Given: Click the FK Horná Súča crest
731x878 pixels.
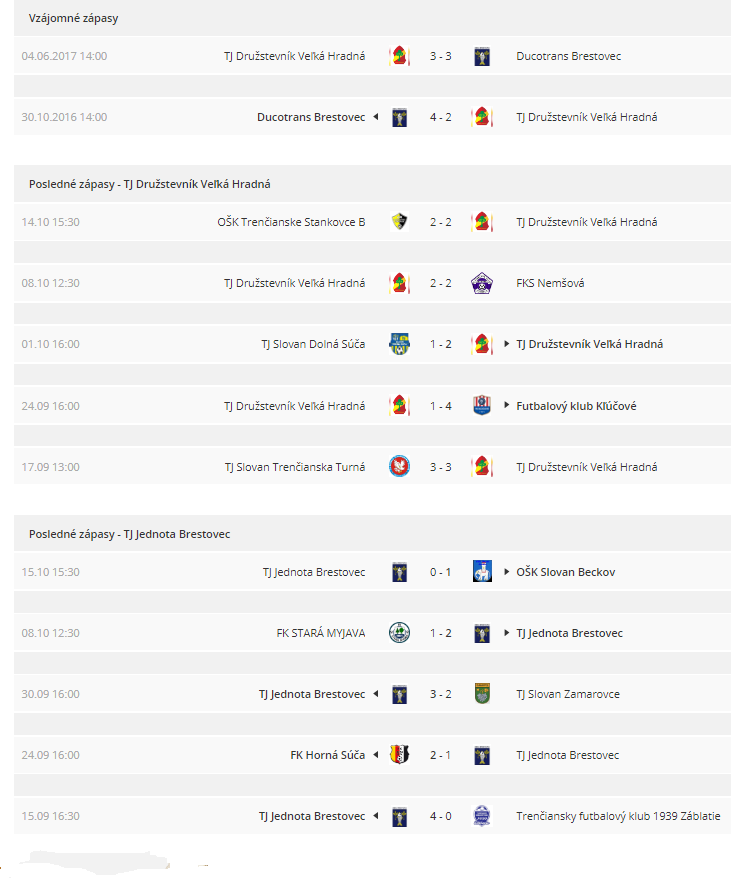Looking at the screenshot, I should click(399, 755).
